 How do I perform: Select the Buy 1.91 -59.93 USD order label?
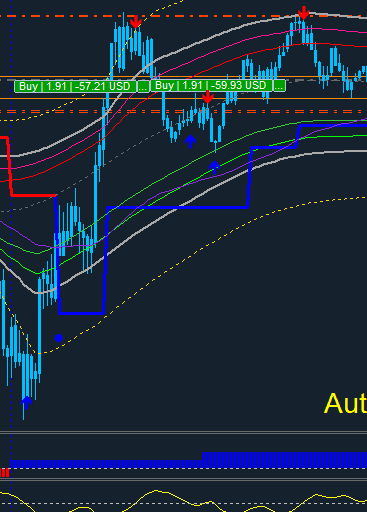212,85
